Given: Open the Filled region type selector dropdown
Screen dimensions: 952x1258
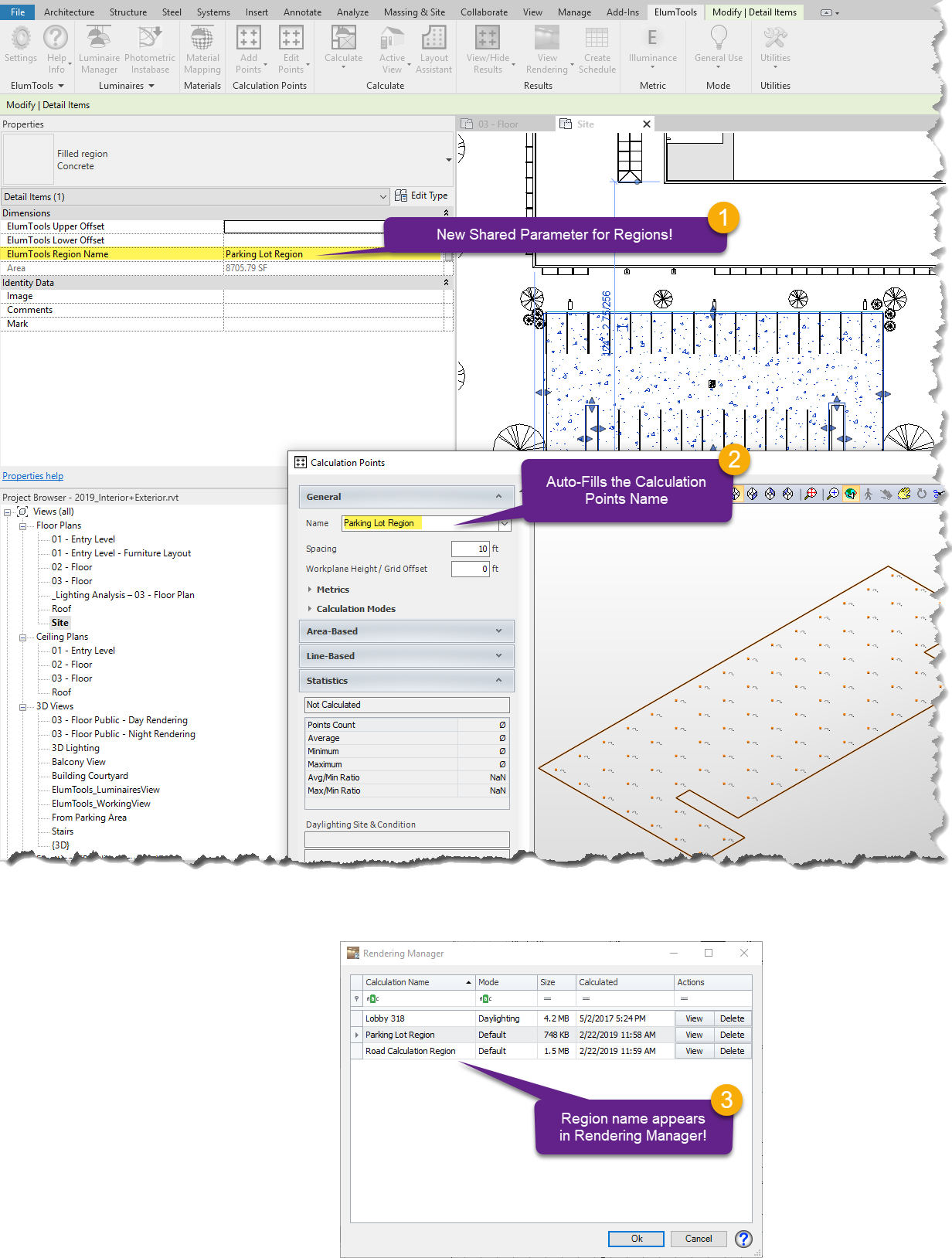Looking at the screenshot, I should (x=449, y=160).
